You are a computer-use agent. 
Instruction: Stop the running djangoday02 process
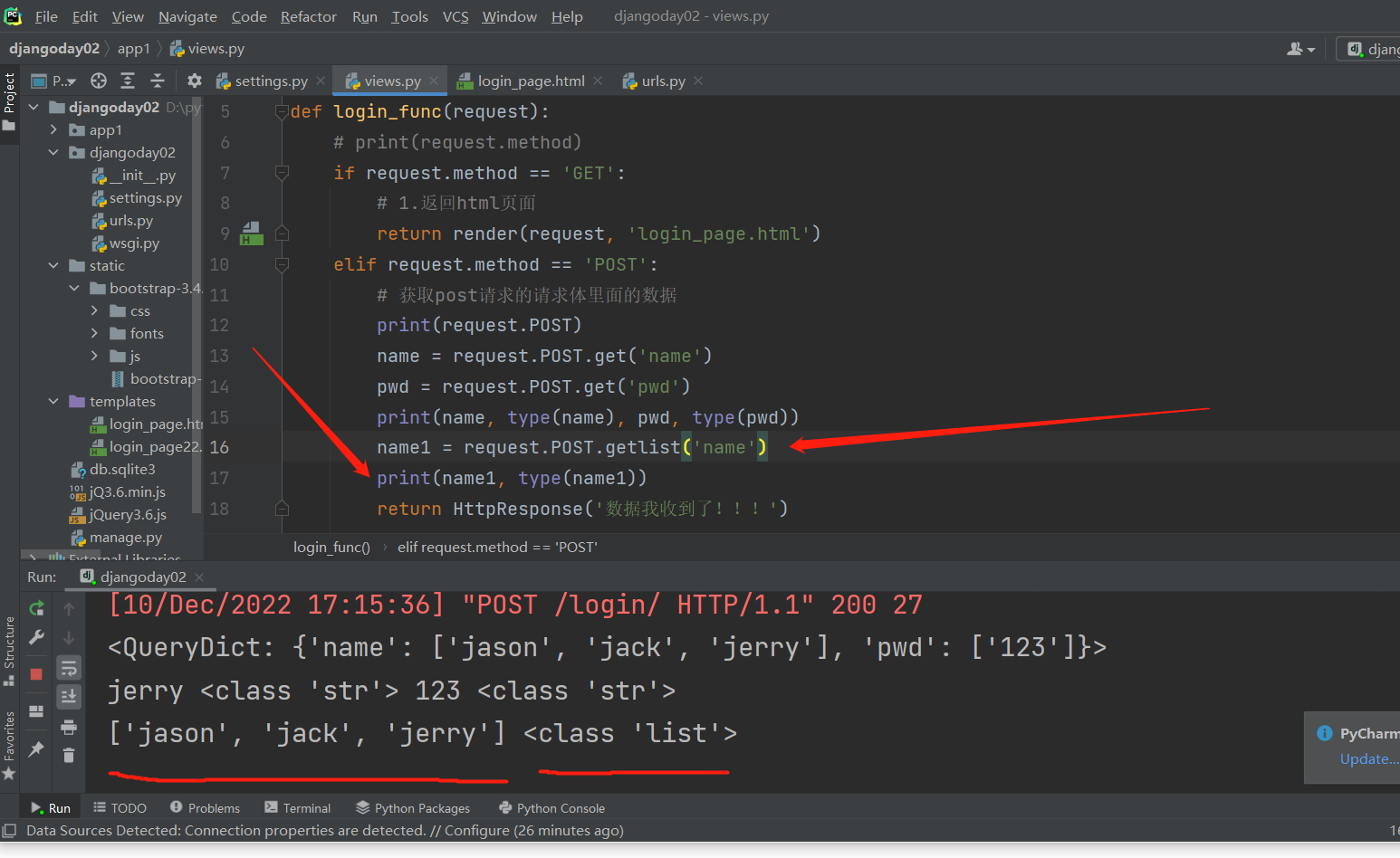pos(36,674)
